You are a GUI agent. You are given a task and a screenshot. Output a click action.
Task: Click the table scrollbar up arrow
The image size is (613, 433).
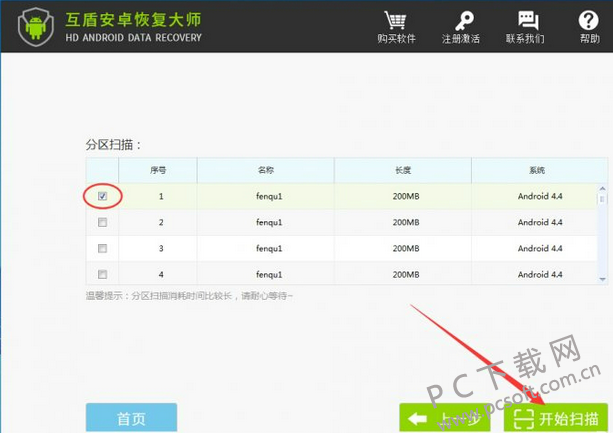602,189
